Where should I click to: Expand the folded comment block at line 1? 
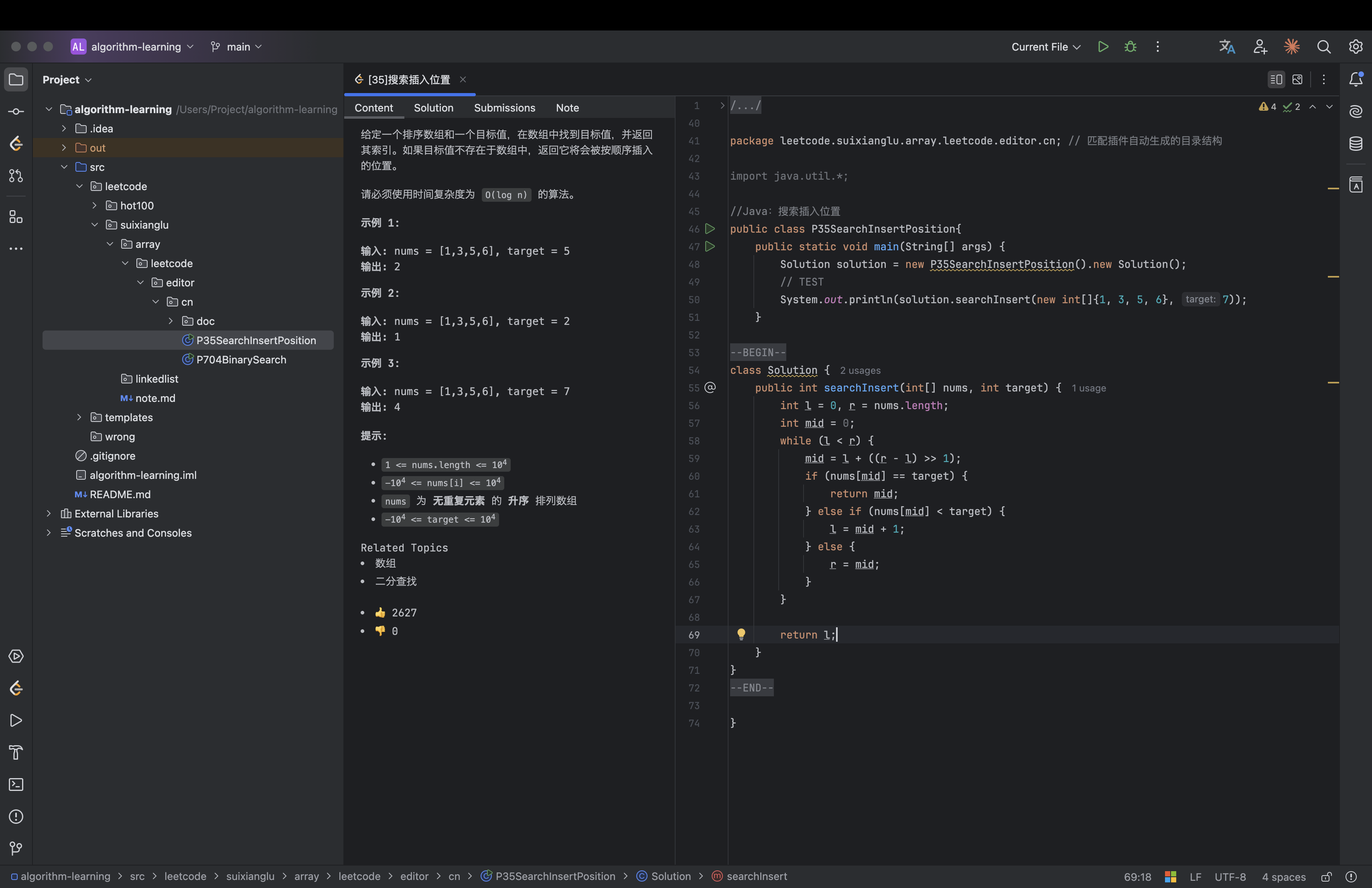[x=722, y=105]
